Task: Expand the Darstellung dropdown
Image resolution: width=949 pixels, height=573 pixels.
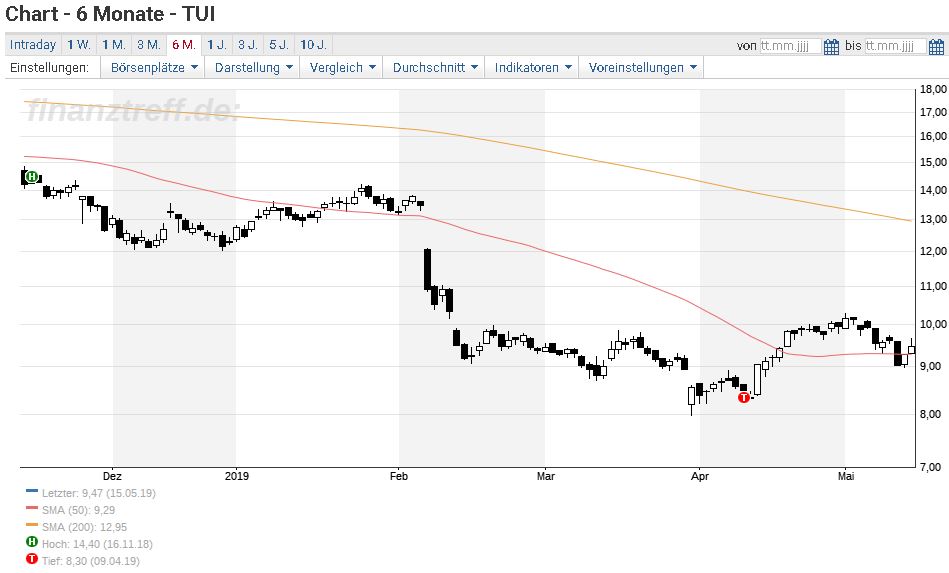Action: 254,67
